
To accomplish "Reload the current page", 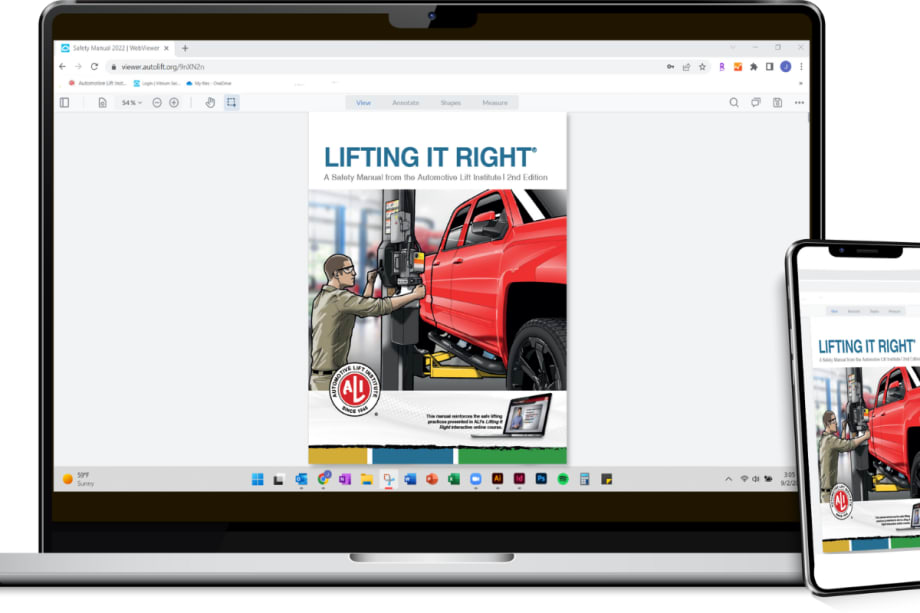I will click(x=94, y=67).
